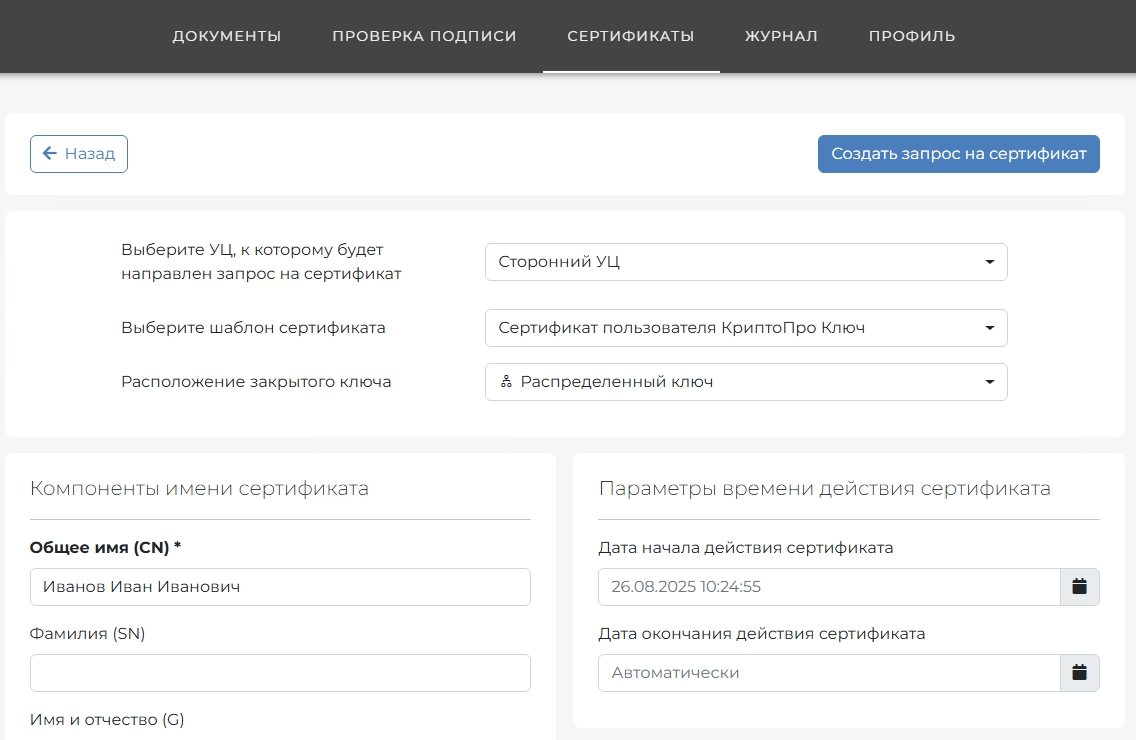The image size is (1136, 740).
Task: Expand the Сторонний УЦ dropdown
Action: [x=745, y=262]
